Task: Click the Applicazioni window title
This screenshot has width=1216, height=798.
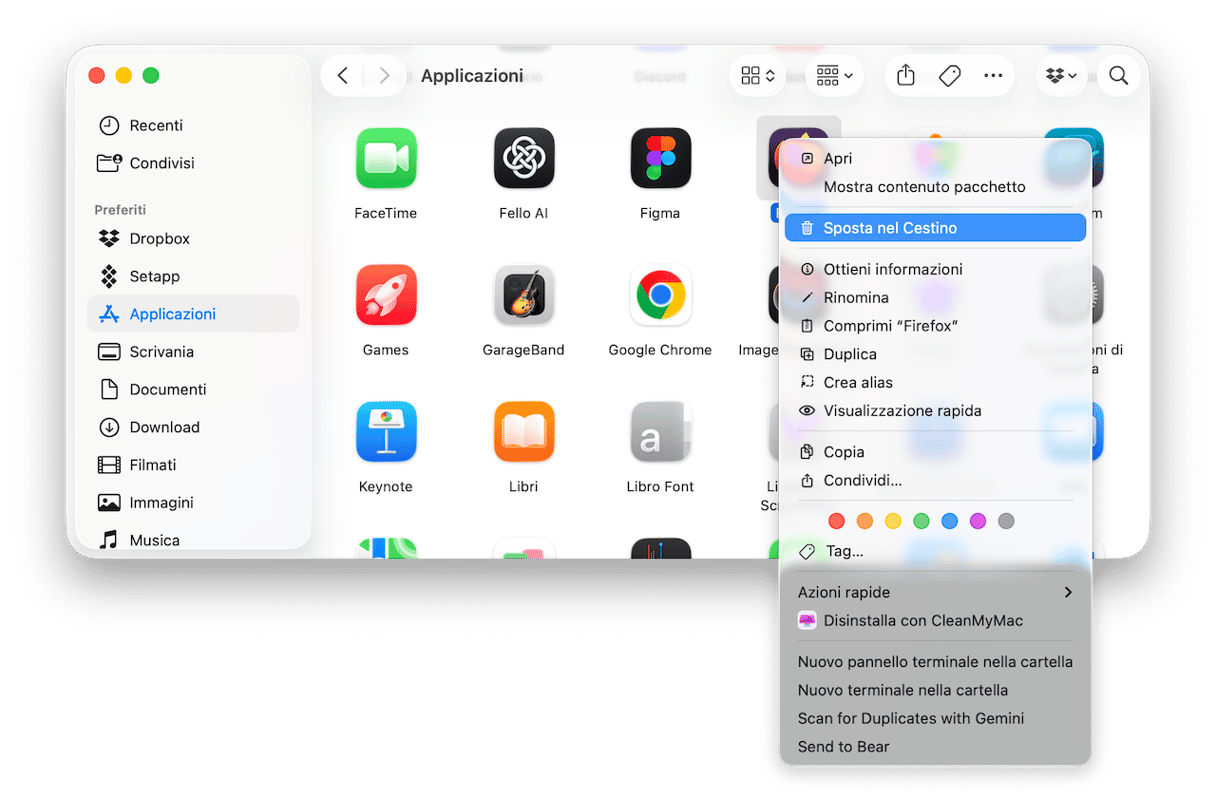Action: pyautogui.click(x=472, y=76)
